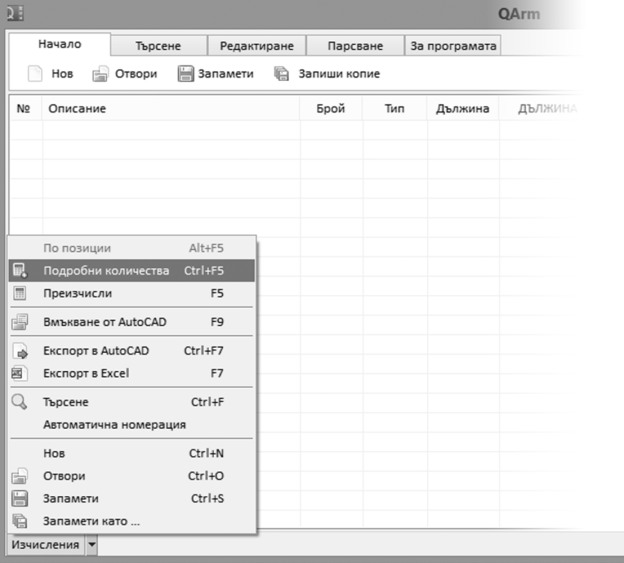The image size is (624, 563).
Task: Switch to the Парсване tab
Action: pyautogui.click(x=353, y=46)
